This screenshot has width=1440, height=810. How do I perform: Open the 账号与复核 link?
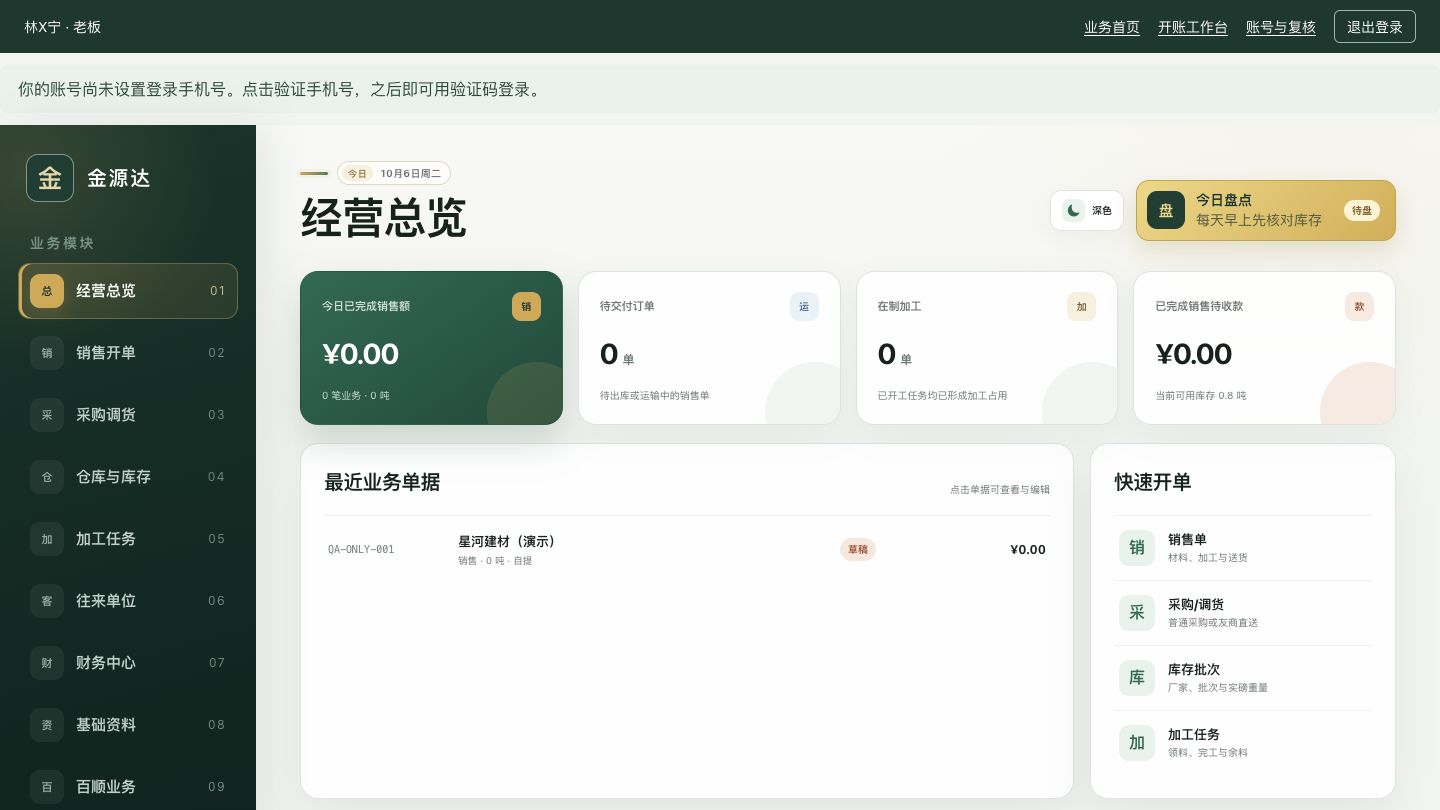1281,27
